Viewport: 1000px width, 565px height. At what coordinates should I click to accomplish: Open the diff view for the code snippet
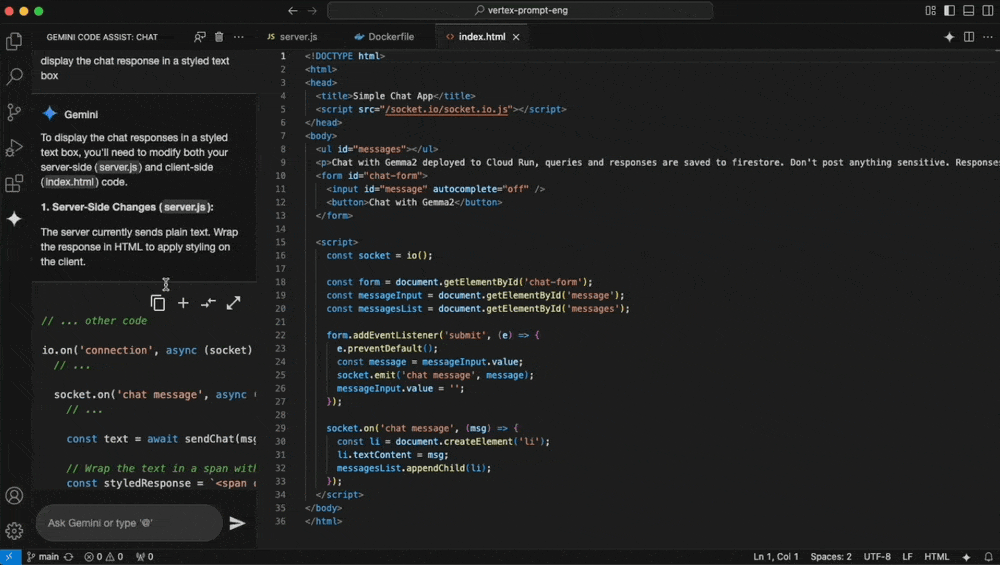[x=208, y=303]
